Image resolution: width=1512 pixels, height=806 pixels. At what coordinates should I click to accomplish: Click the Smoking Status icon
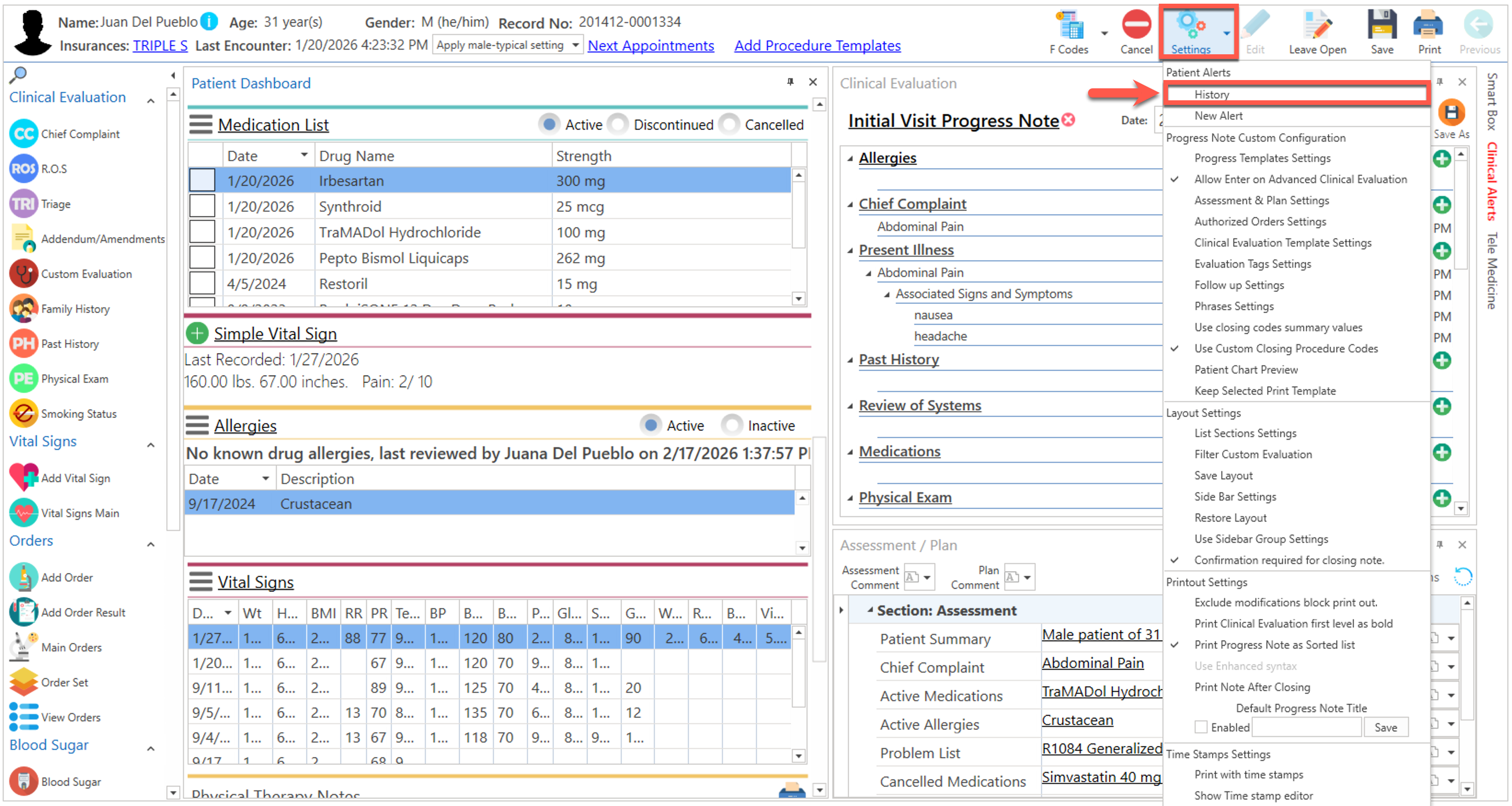(23, 413)
